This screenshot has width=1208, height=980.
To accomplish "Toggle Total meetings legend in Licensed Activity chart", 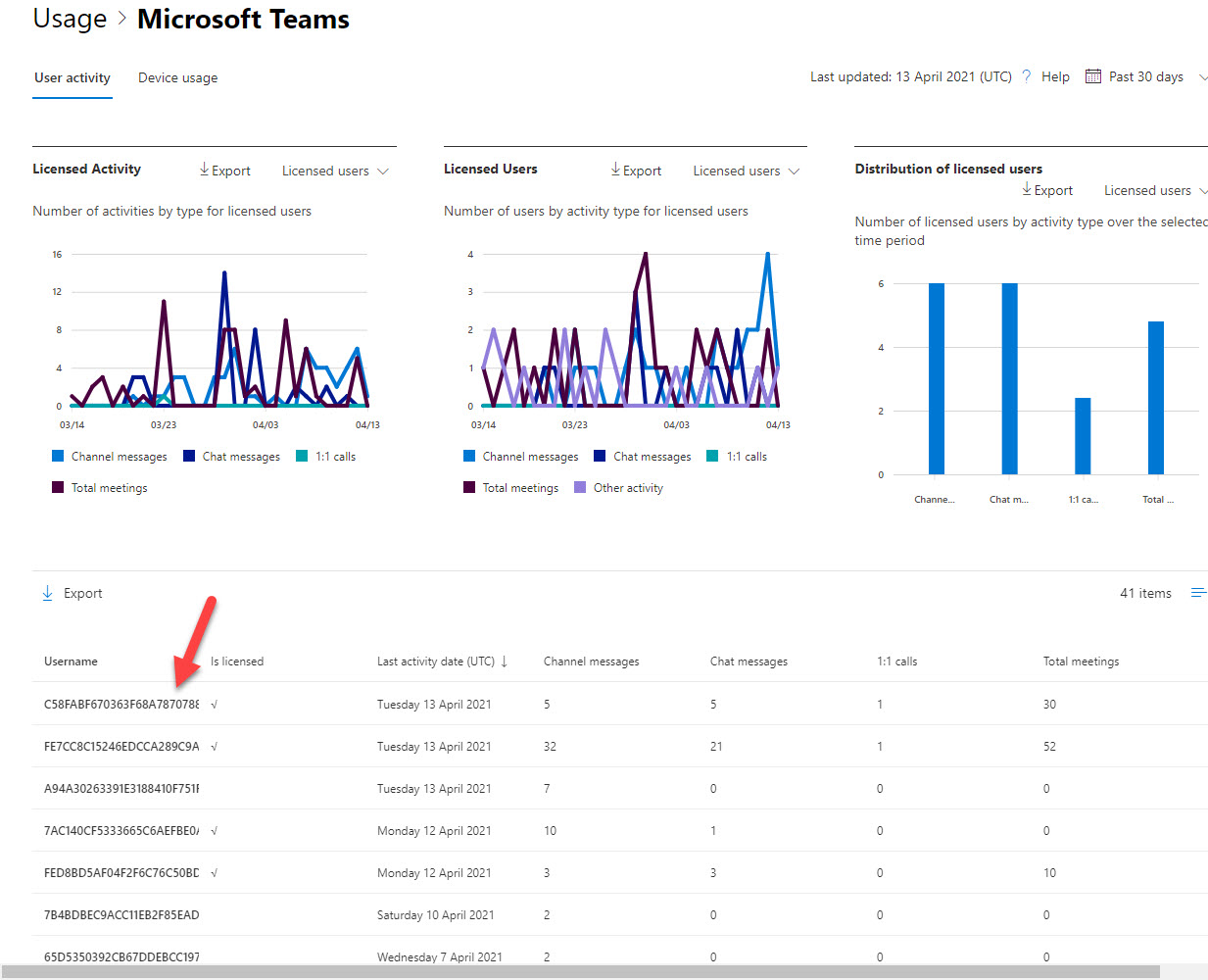I will 100,488.
